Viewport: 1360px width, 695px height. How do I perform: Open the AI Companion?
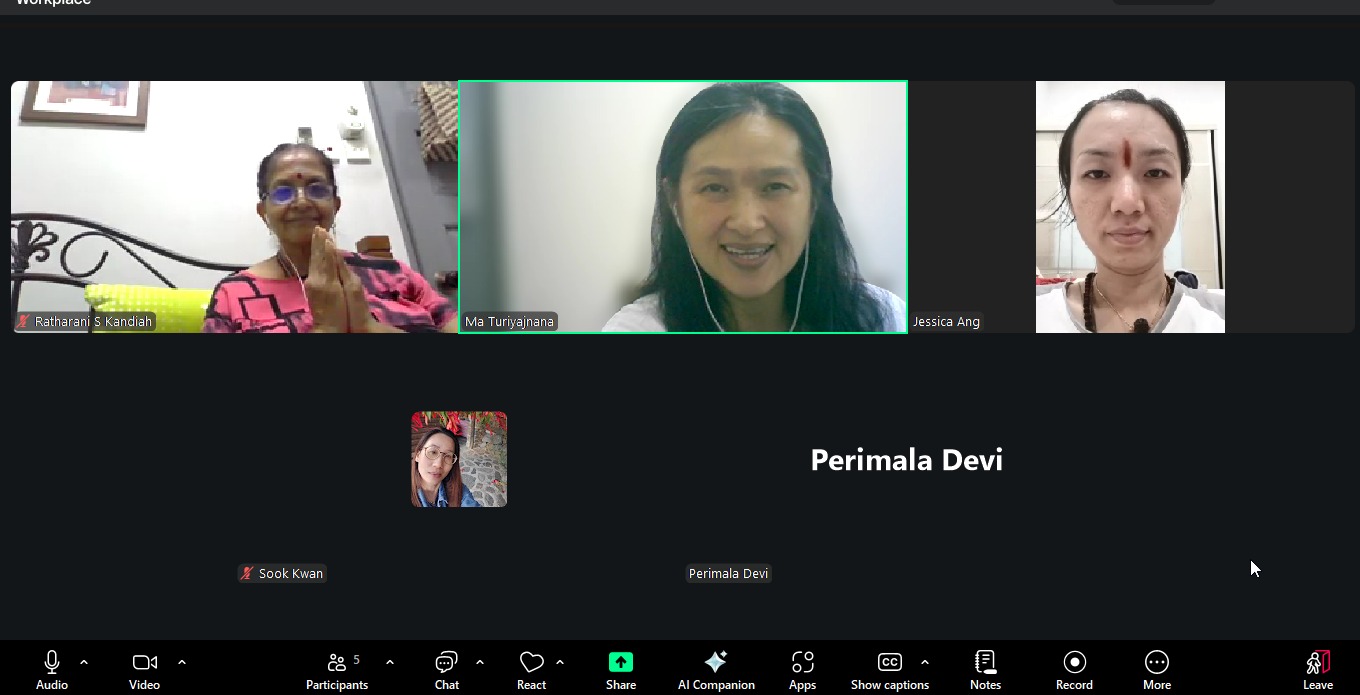[x=716, y=663]
